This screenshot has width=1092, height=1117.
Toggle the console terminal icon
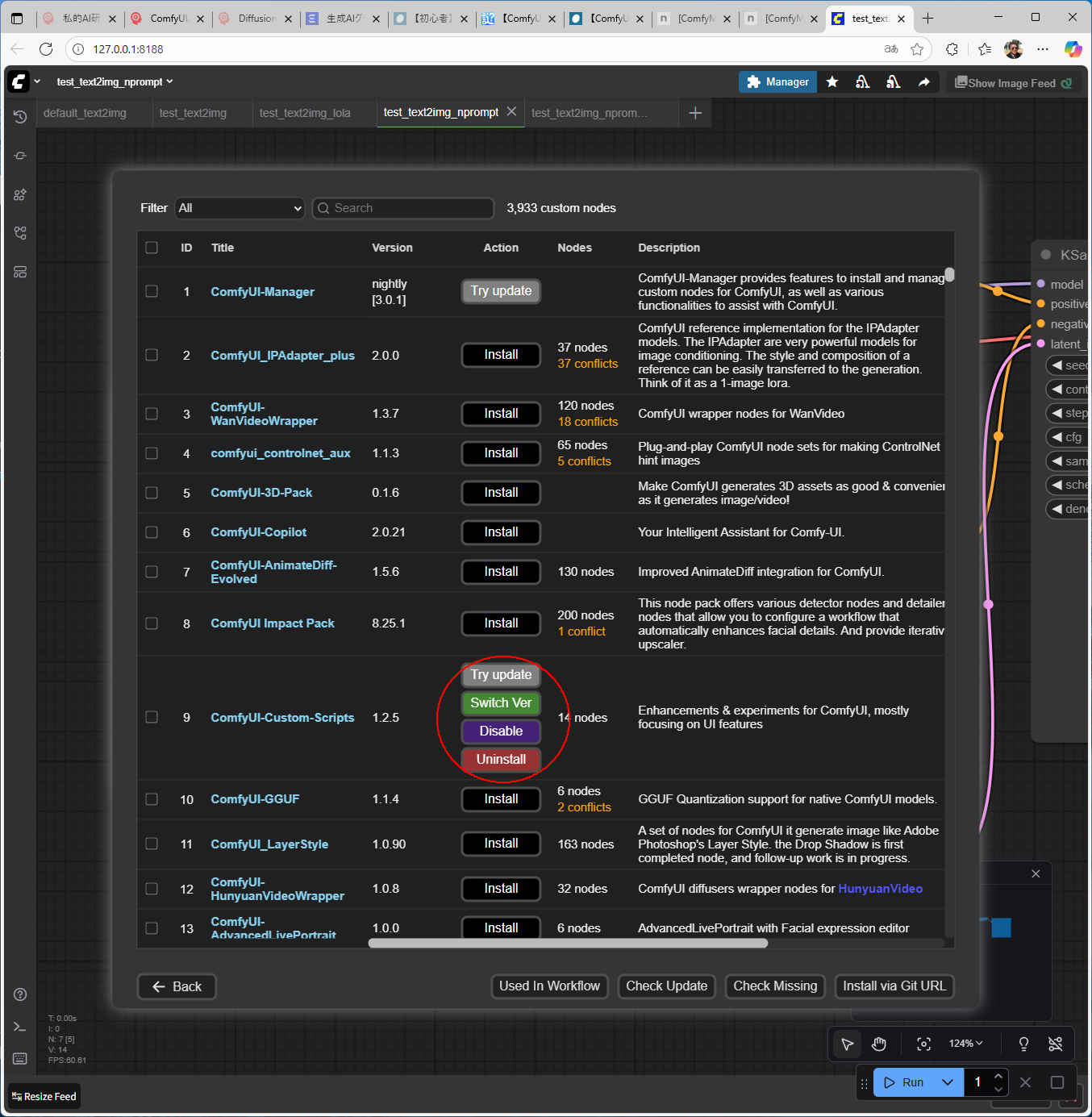20,1027
